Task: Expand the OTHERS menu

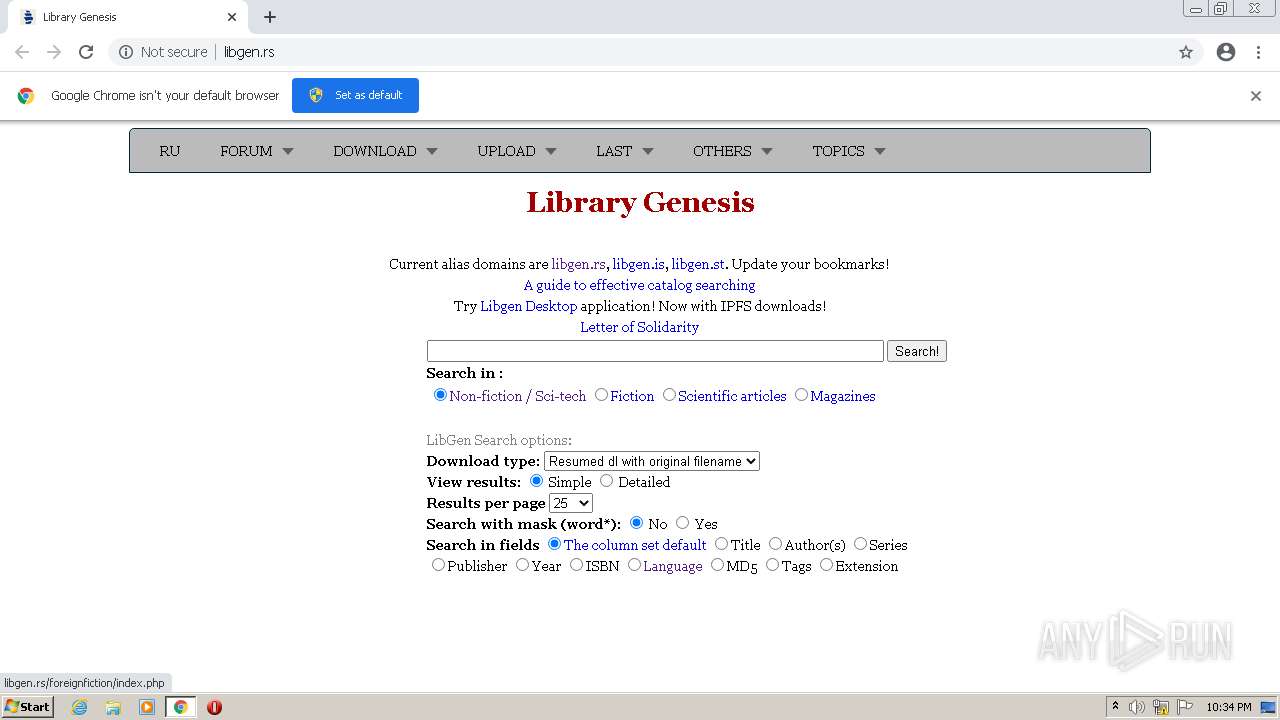Action: coord(733,151)
